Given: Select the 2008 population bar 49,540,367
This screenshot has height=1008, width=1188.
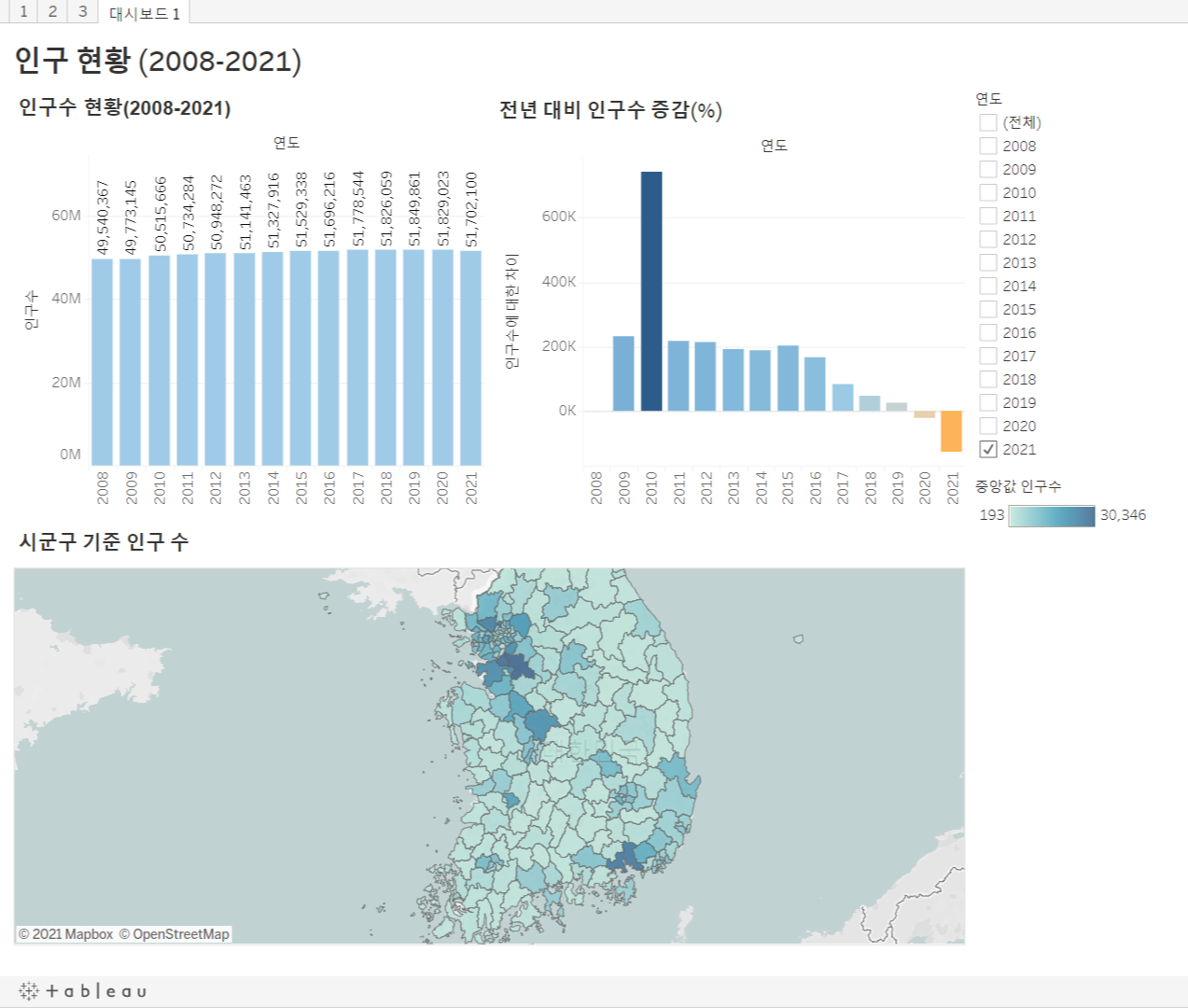Looking at the screenshot, I should click(x=102, y=362).
